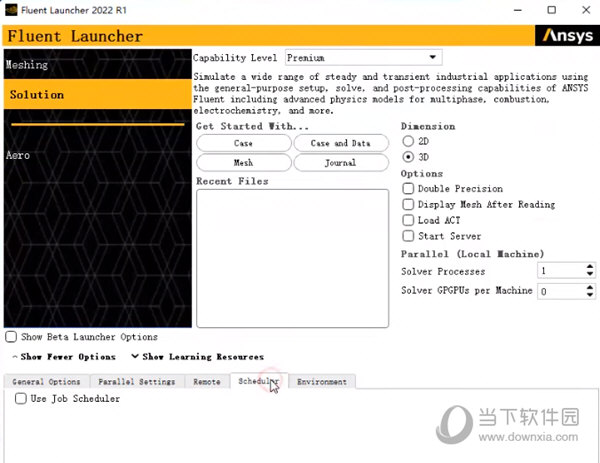Screen dimensions: 600x463
Task: Enable Use Job Scheduler checkbox
Action: tap(21, 399)
